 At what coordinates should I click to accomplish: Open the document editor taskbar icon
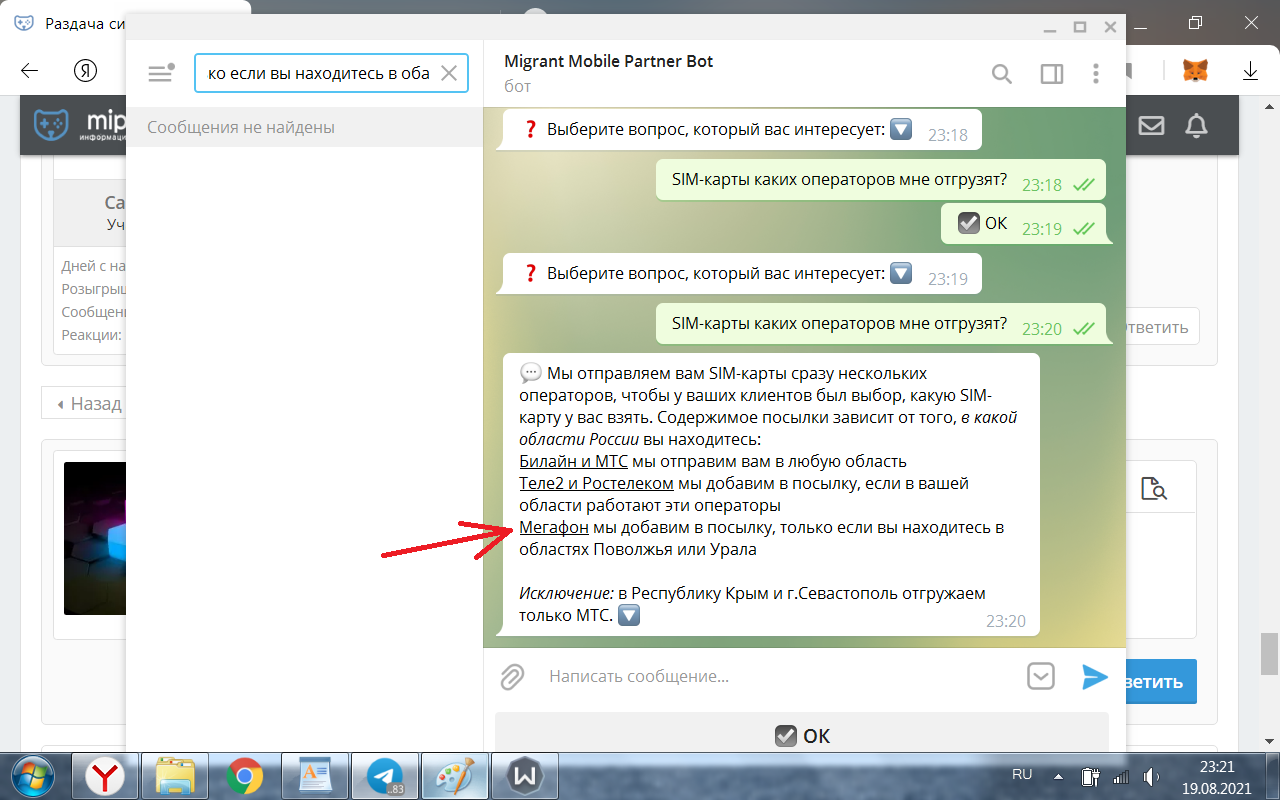[x=315, y=776]
